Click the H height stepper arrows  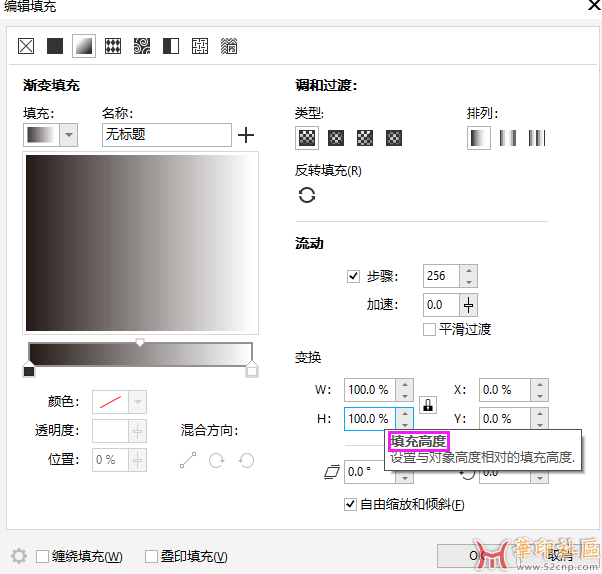coord(405,418)
